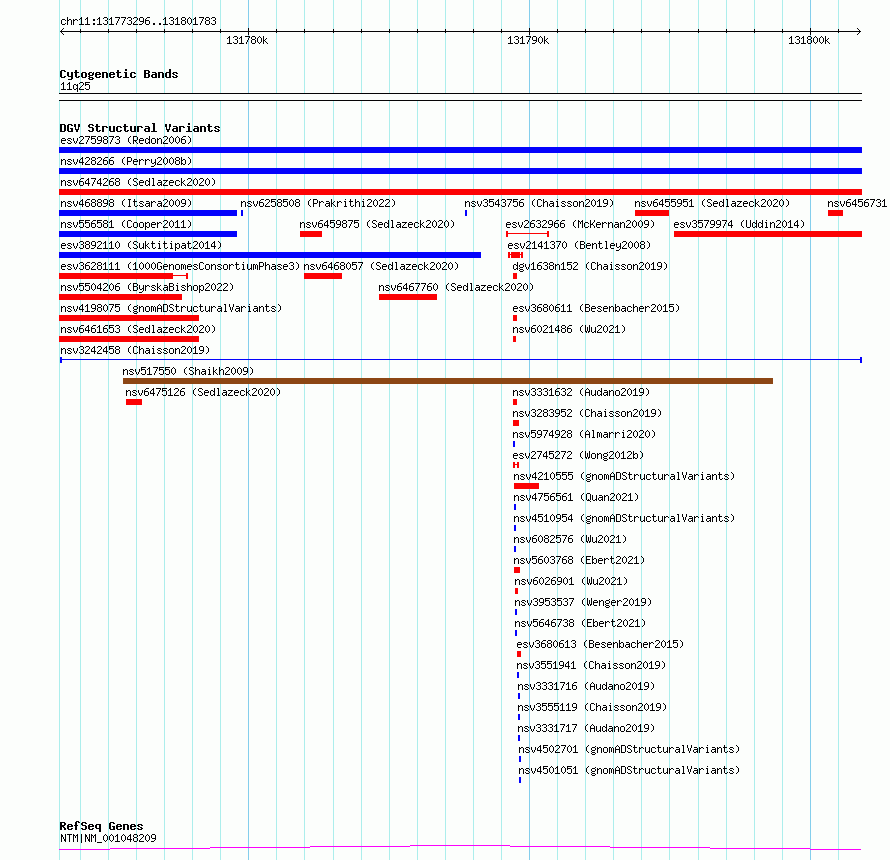Select nsv6082576 (Wu2021) label
Screen dimensions: 890x860
pos(570,539)
